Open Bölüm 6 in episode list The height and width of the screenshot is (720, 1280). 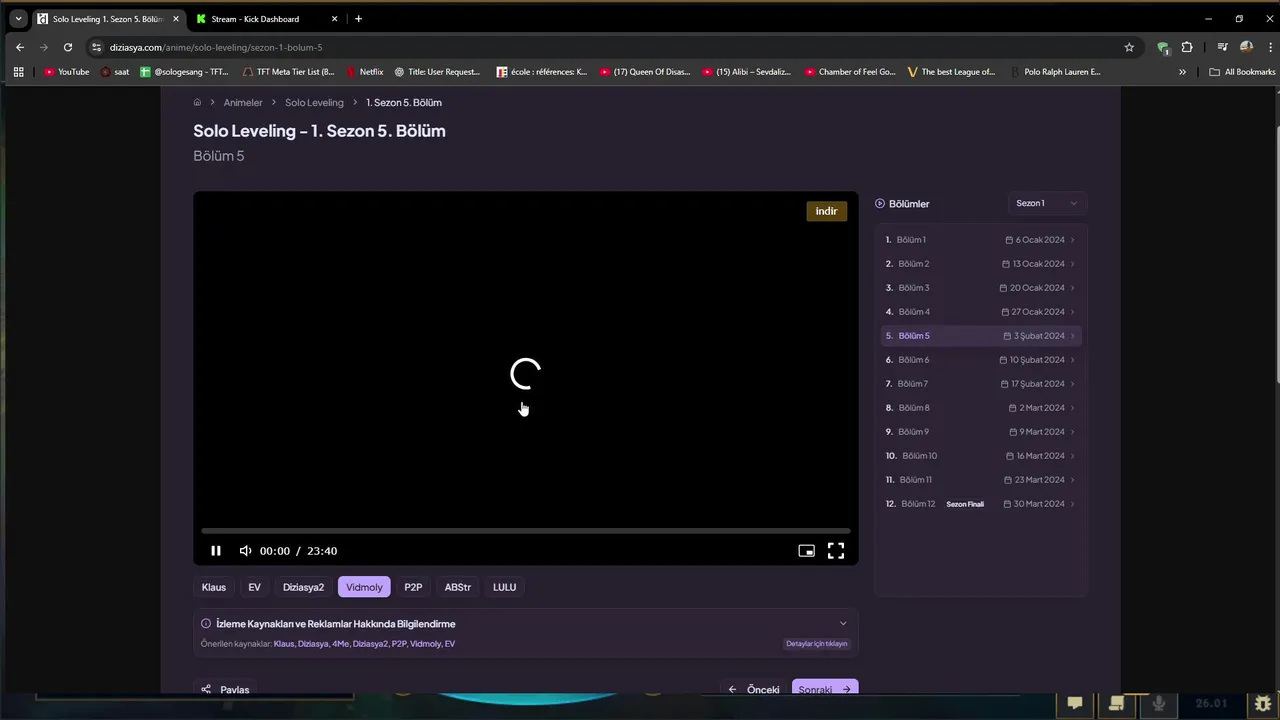click(980, 360)
